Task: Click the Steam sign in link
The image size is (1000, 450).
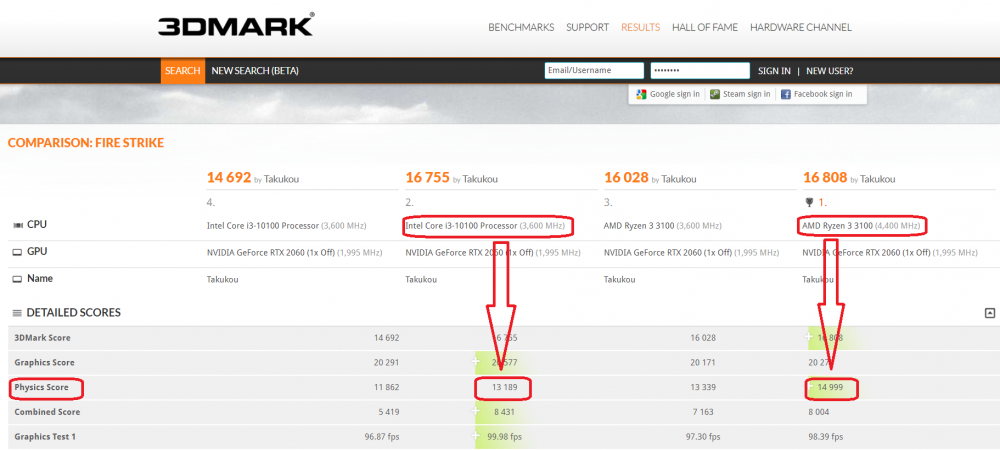Action: (x=746, y=94)
